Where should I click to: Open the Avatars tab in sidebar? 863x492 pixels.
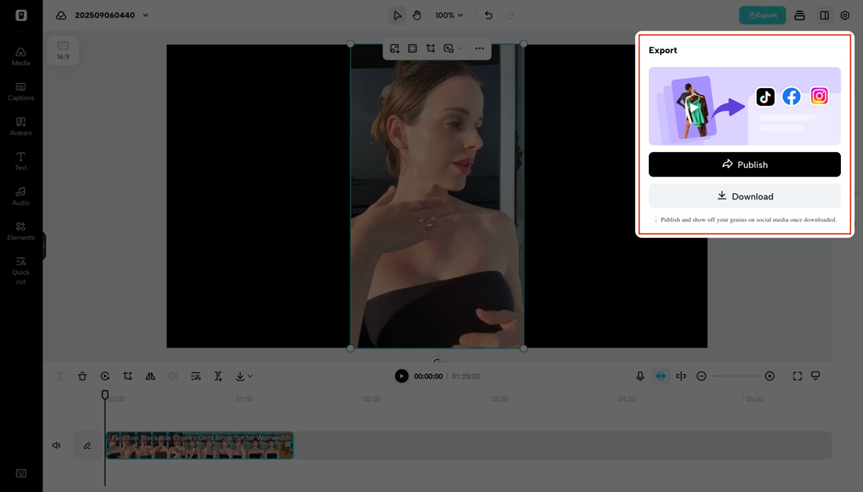coord(20,126)
